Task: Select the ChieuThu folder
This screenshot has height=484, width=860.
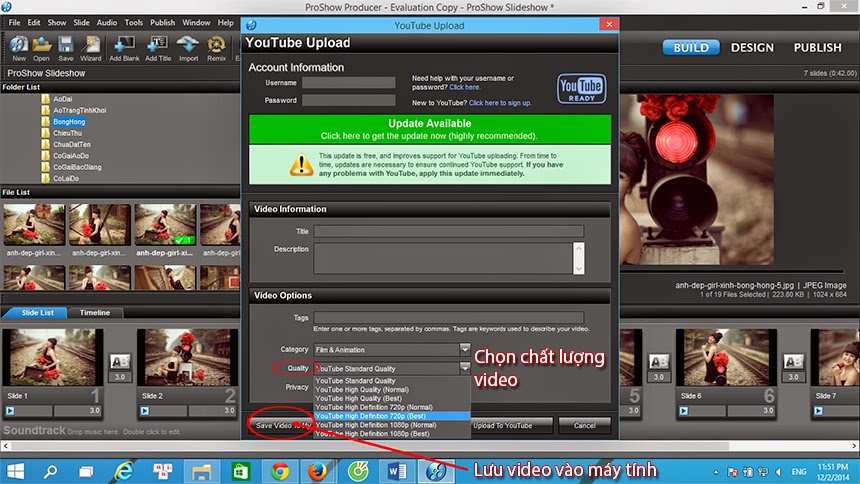Action: (67, 133)
